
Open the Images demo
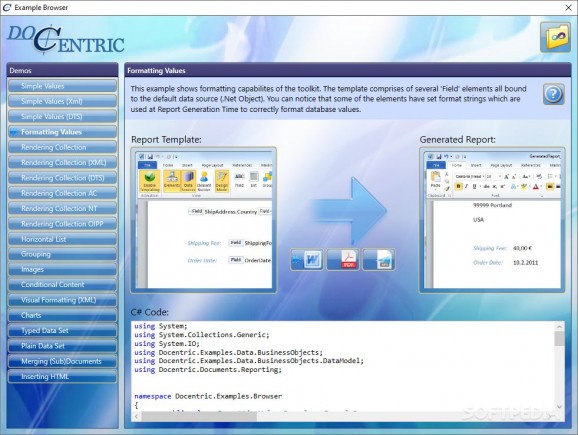click(62, 269)
